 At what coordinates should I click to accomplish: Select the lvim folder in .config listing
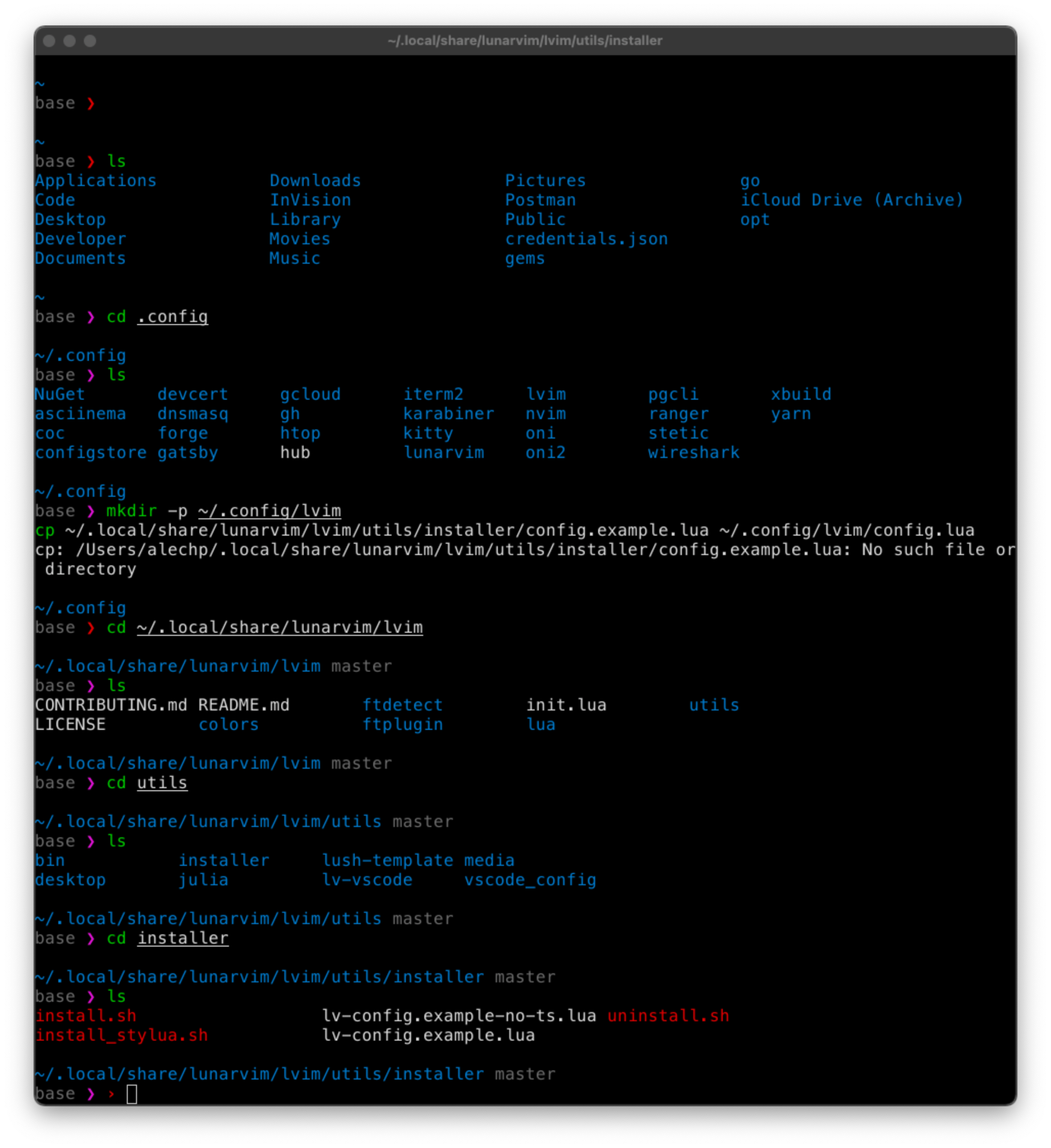pos(546,394)
